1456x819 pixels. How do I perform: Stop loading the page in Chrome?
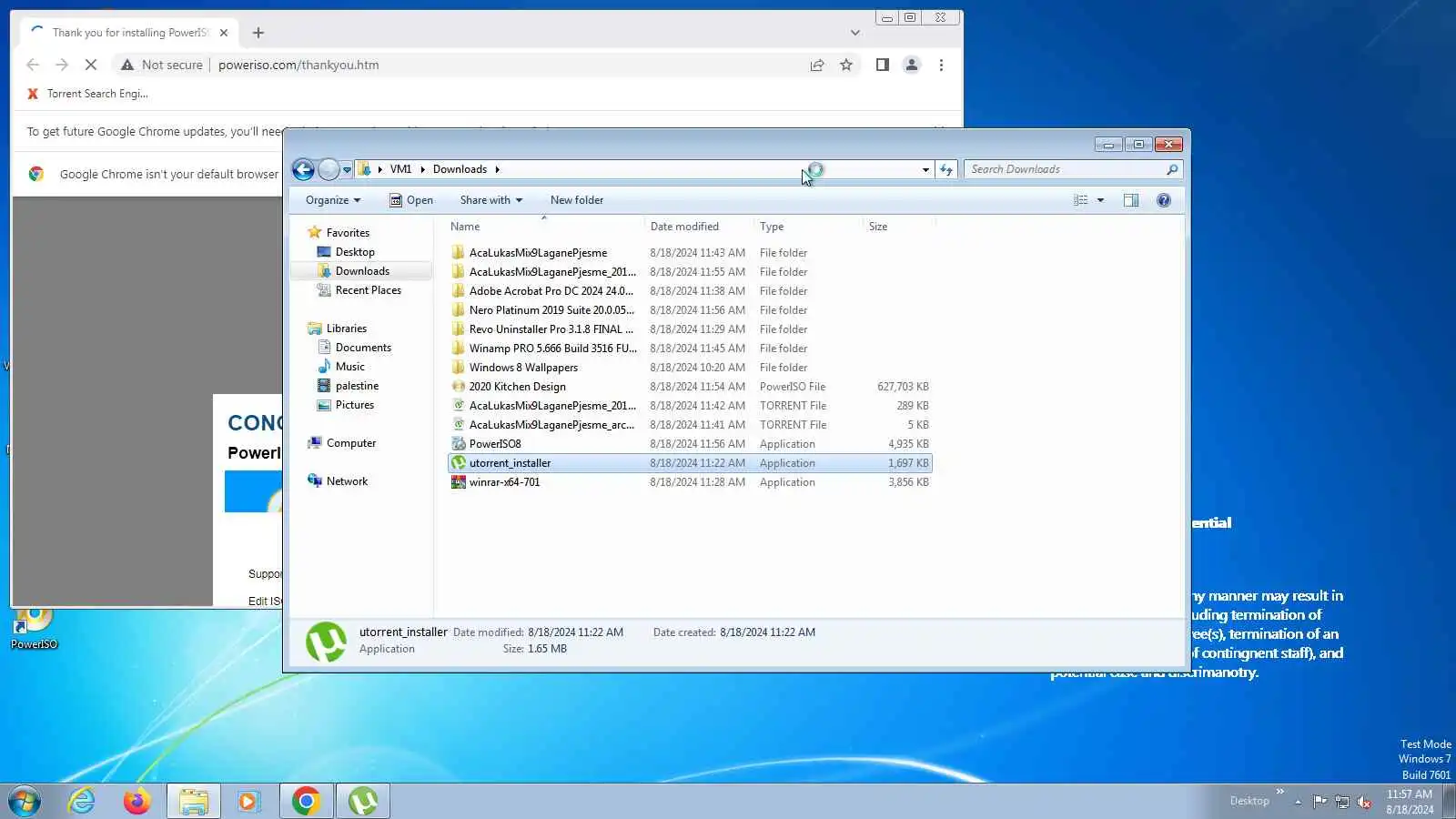tap(90, 65)
